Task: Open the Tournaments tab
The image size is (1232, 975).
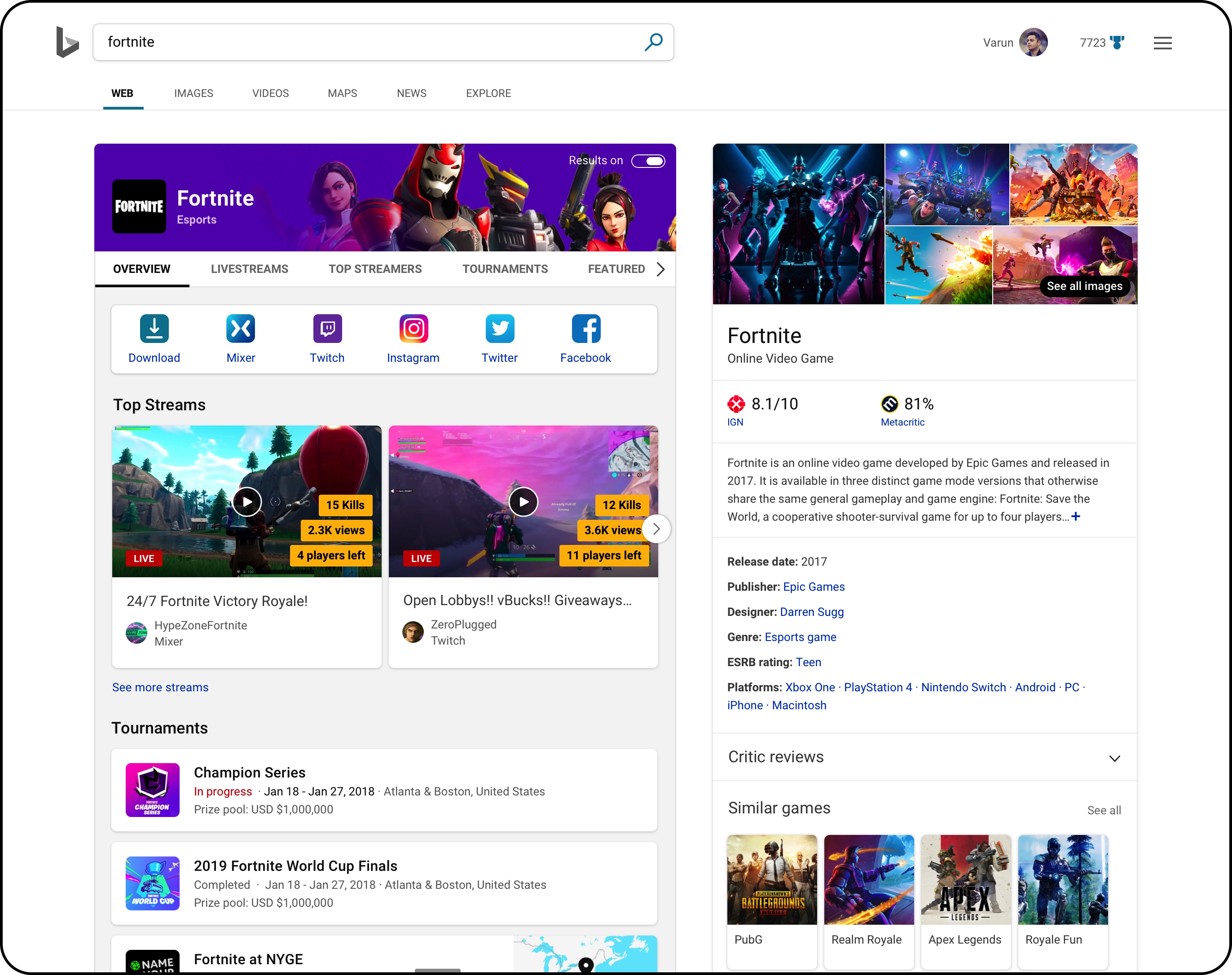Action: pyautogui.click(x=505, y=269)
